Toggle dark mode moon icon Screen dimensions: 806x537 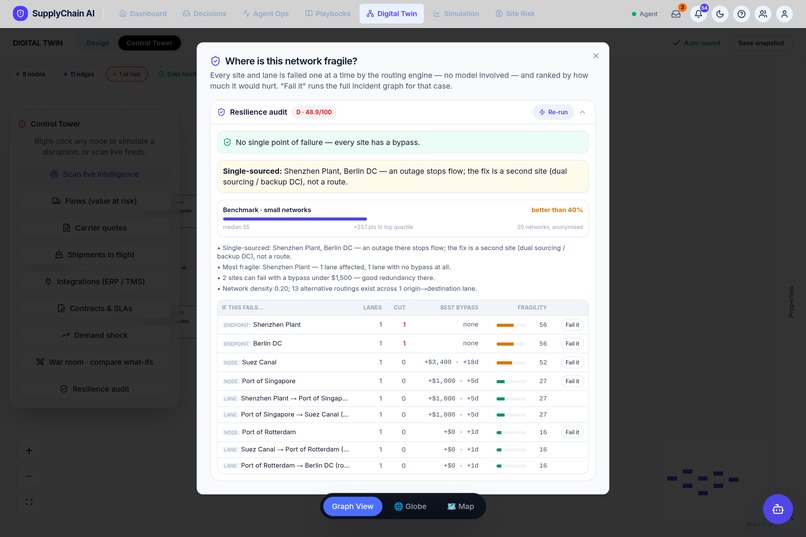tap(720, 14)
